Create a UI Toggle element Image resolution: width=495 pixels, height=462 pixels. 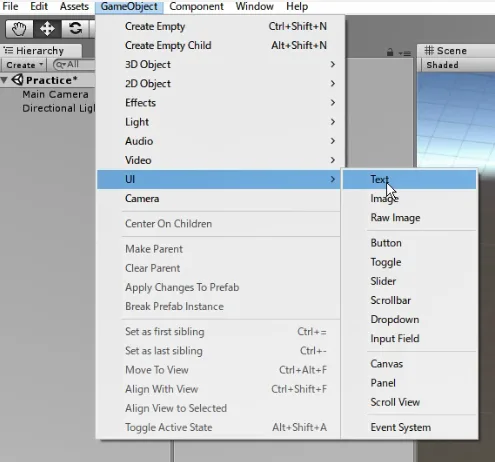click(409, 262)
